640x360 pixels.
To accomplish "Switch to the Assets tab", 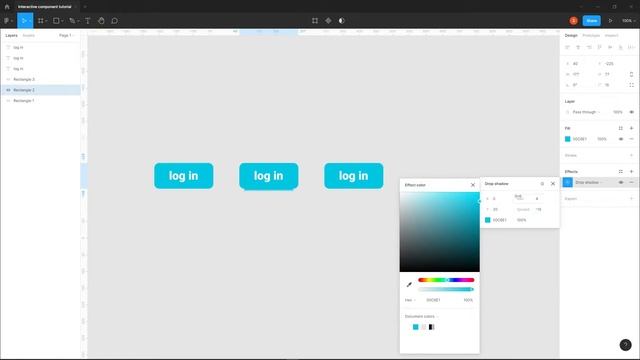I will [29, 36].
